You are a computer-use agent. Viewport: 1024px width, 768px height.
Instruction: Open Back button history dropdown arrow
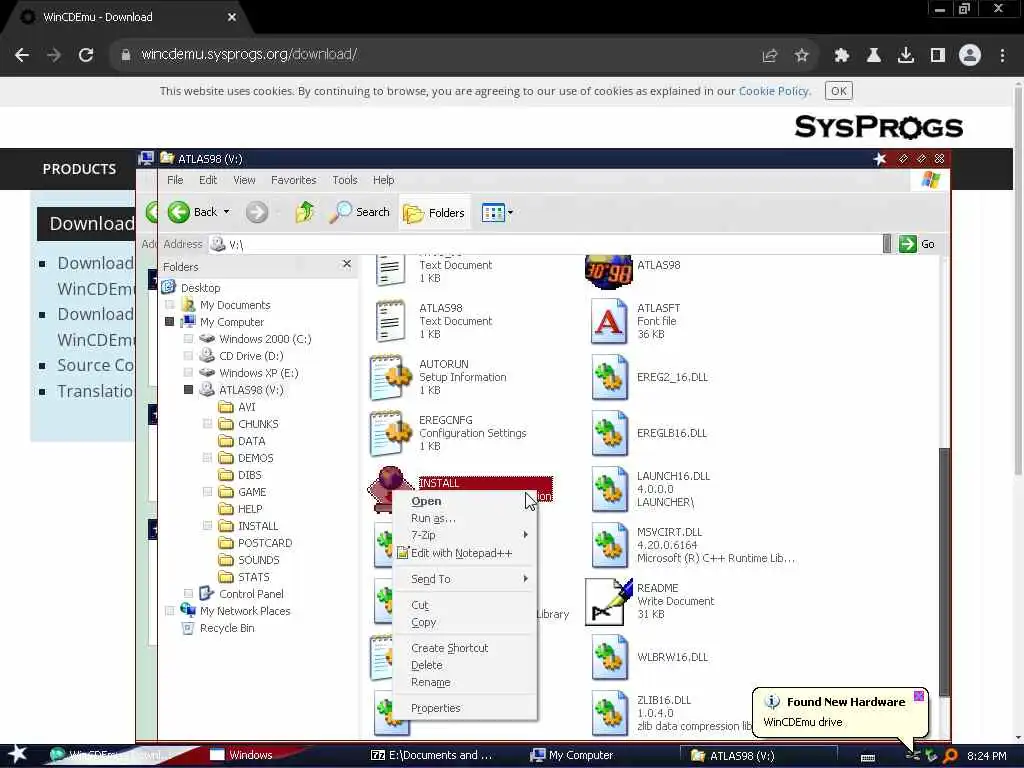[227, 212]
